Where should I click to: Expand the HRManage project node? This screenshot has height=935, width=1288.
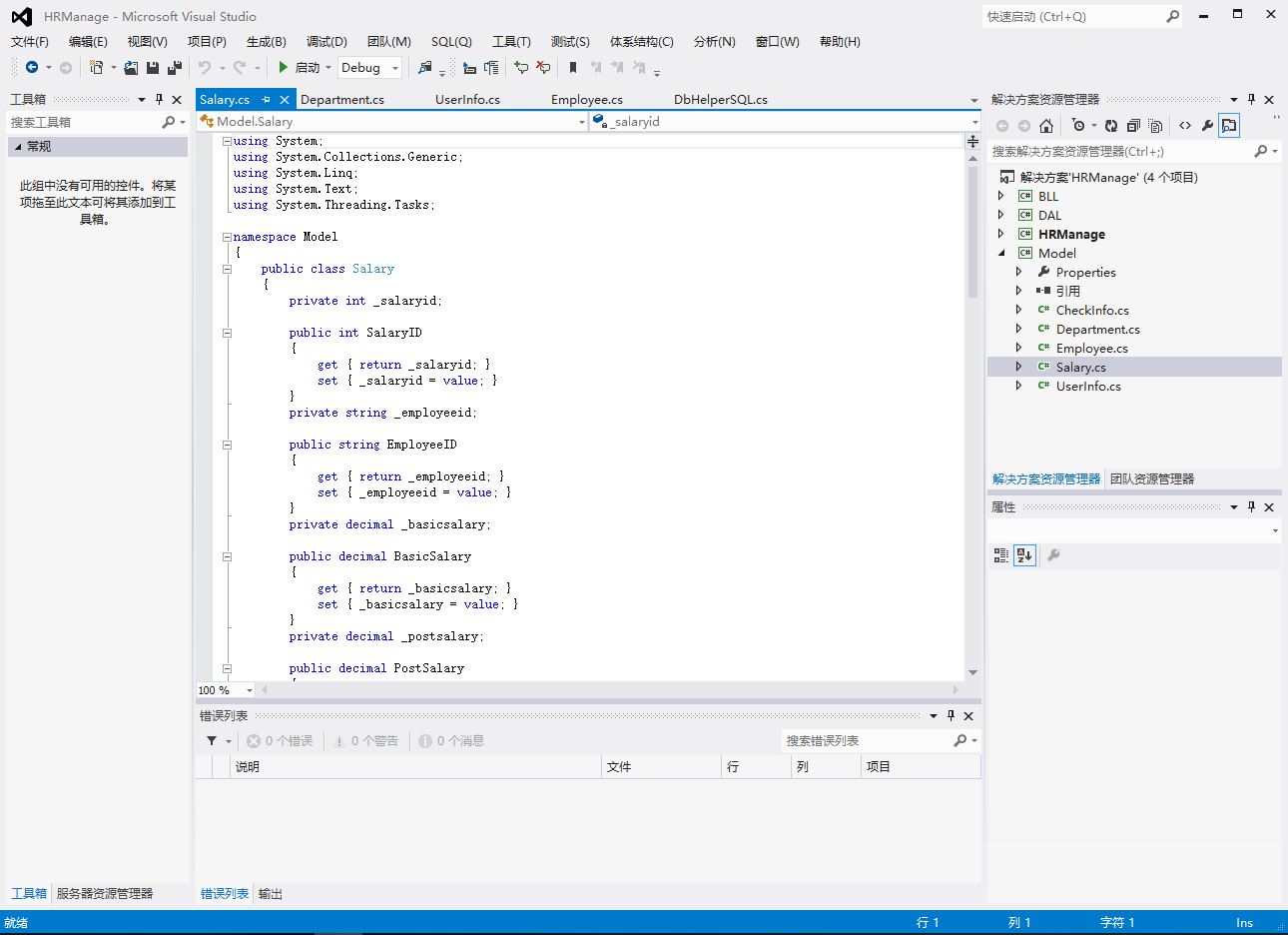point(1001,234)
